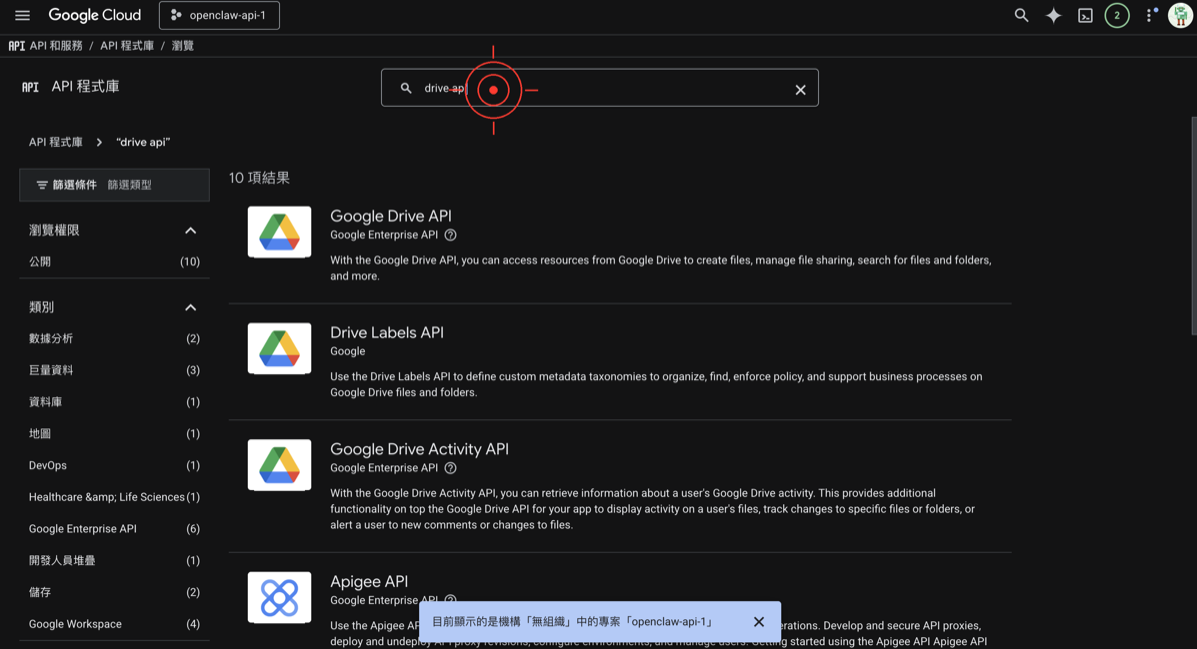View notifications showing 2
This screenshot has width=1197, height=649.
[x=1117, y=15]
